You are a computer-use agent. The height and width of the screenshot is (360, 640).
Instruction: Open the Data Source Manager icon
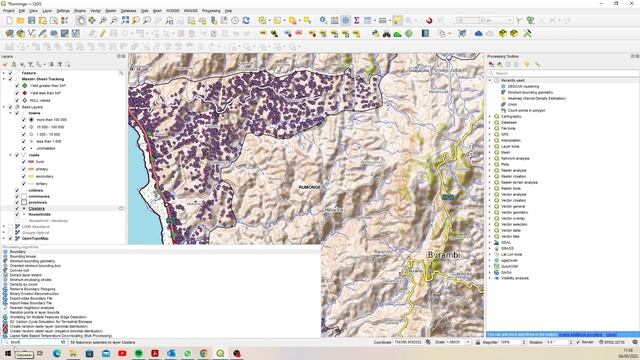tap(9, 33)
